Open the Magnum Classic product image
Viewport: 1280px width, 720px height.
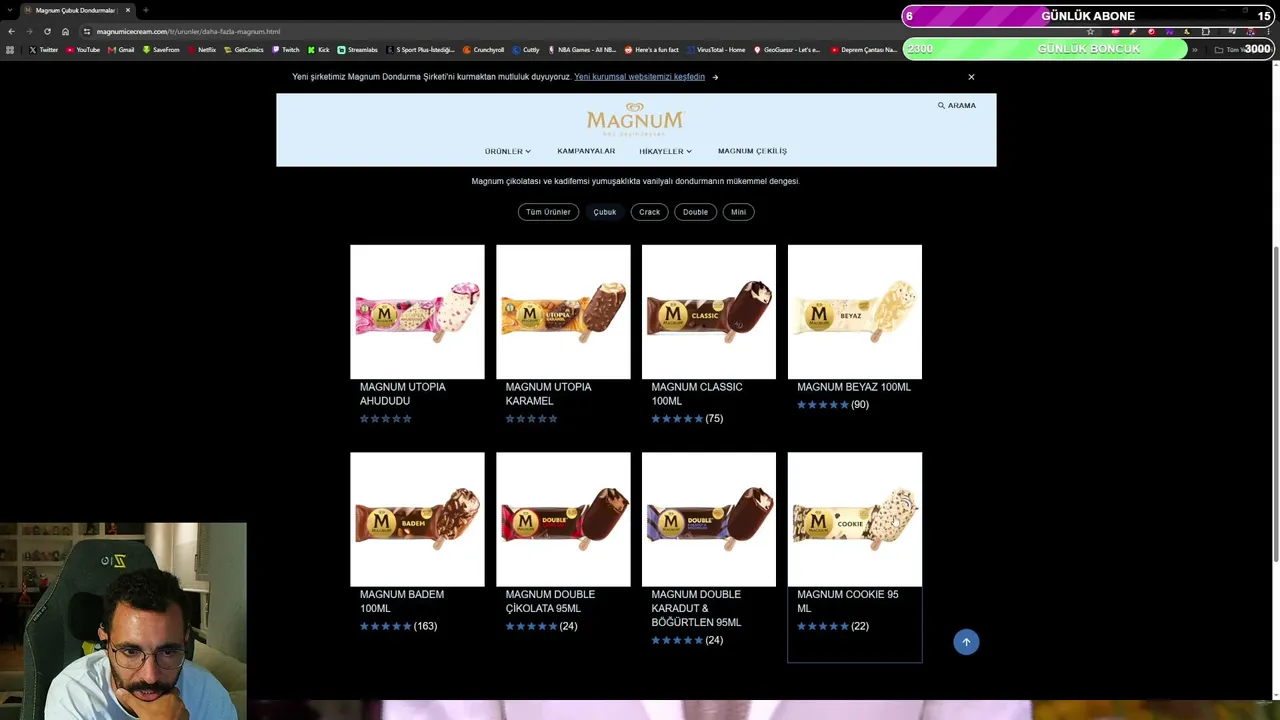[709, 312]
